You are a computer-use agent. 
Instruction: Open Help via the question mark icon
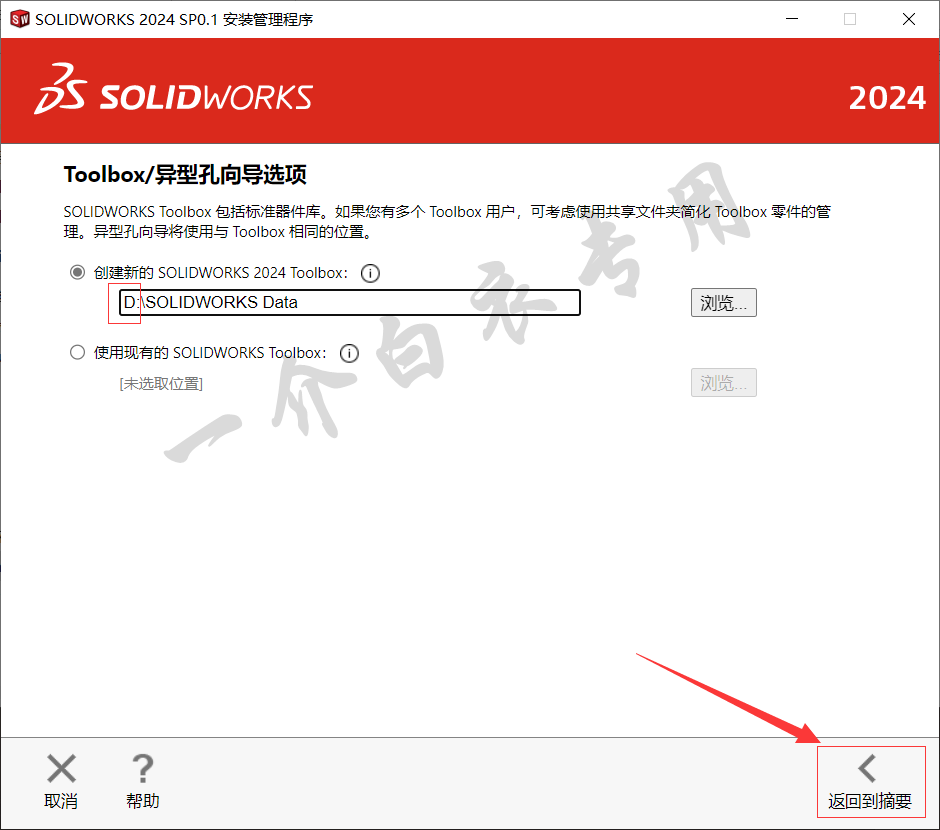pyautogui.click(x=143, y=769)
